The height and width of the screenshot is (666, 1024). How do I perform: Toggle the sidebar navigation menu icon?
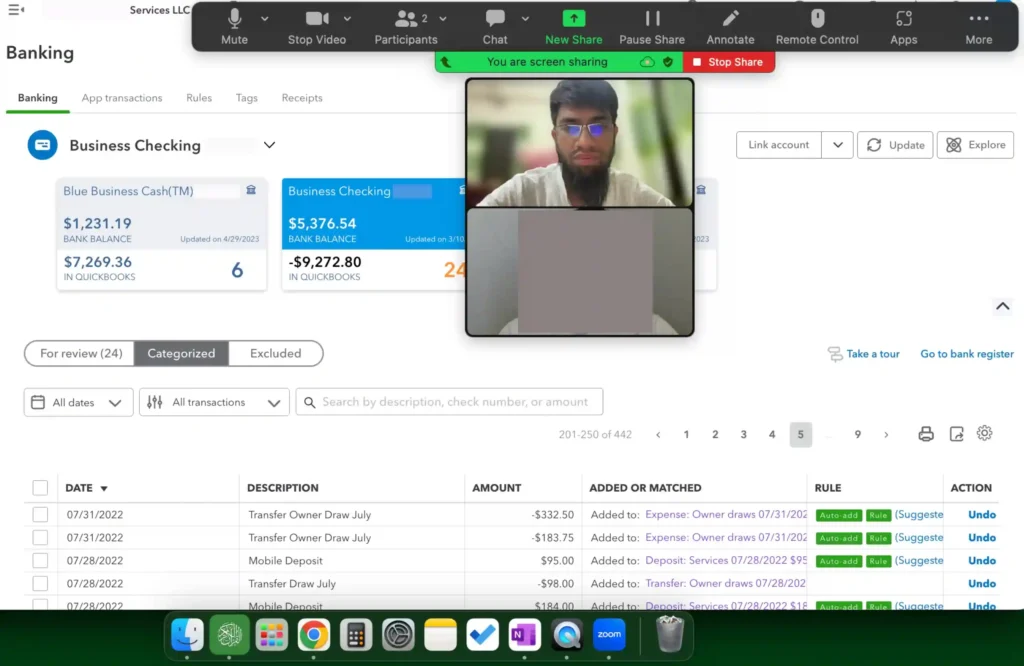click(x=16, y=10)
